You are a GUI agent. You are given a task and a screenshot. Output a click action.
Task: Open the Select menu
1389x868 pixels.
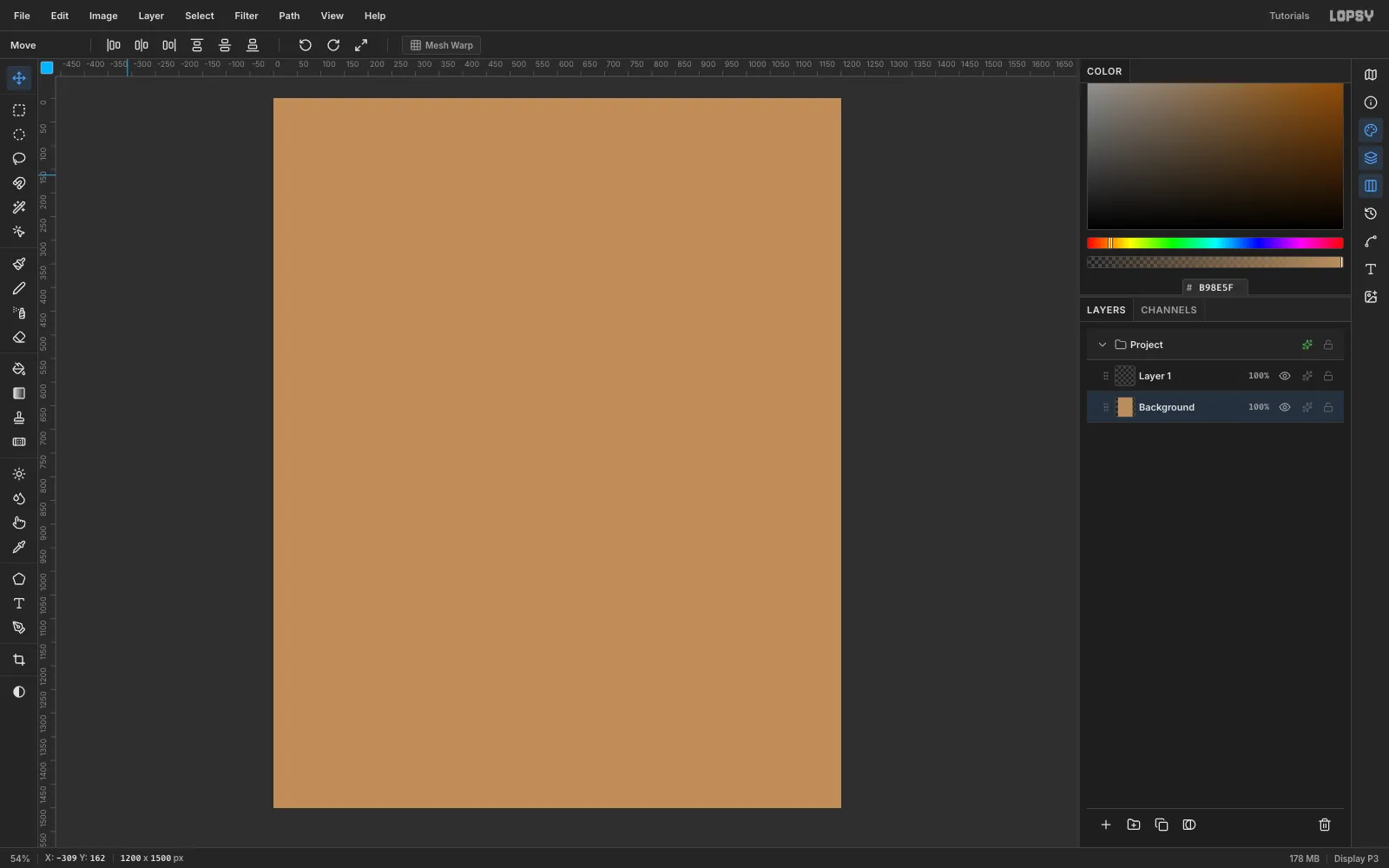[200, 16]
